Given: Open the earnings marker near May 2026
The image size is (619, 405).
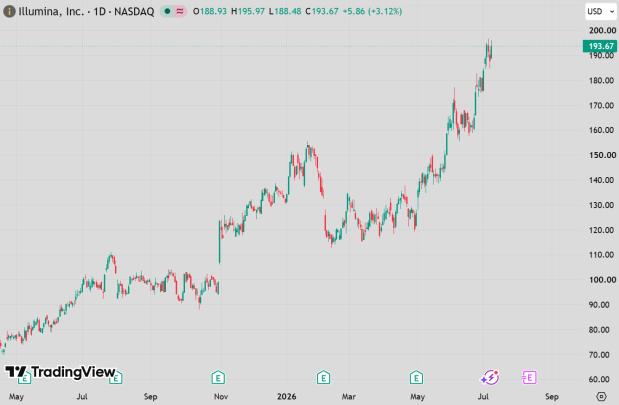Looking at the screenshot, I should [416, 377].
